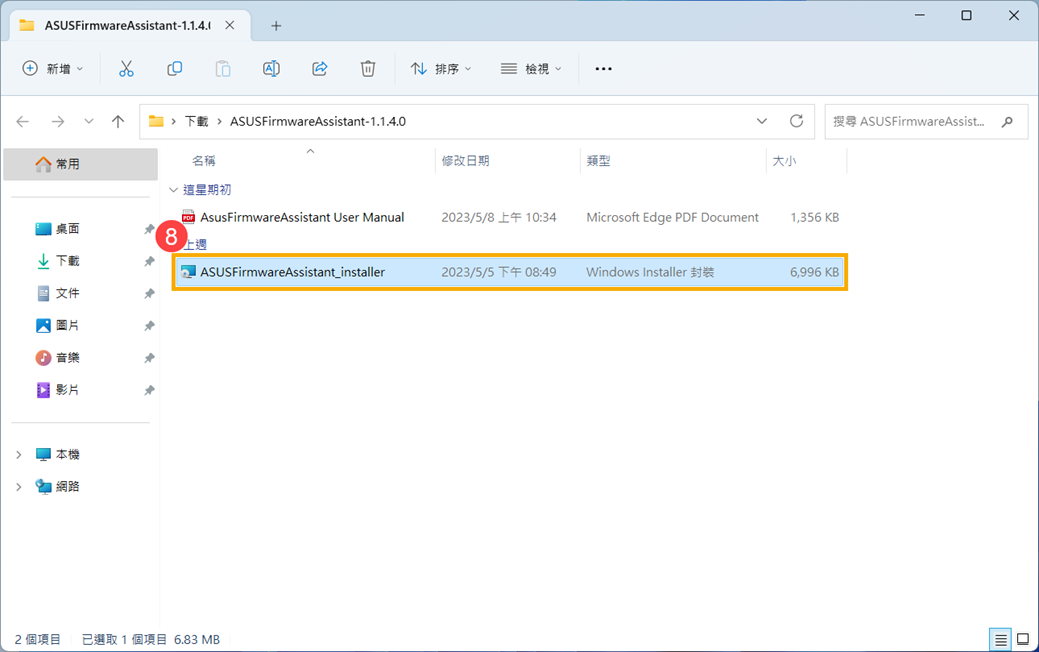
Task: Expand the 網路 (Network) tree chevron
Action: coord(19,486)
